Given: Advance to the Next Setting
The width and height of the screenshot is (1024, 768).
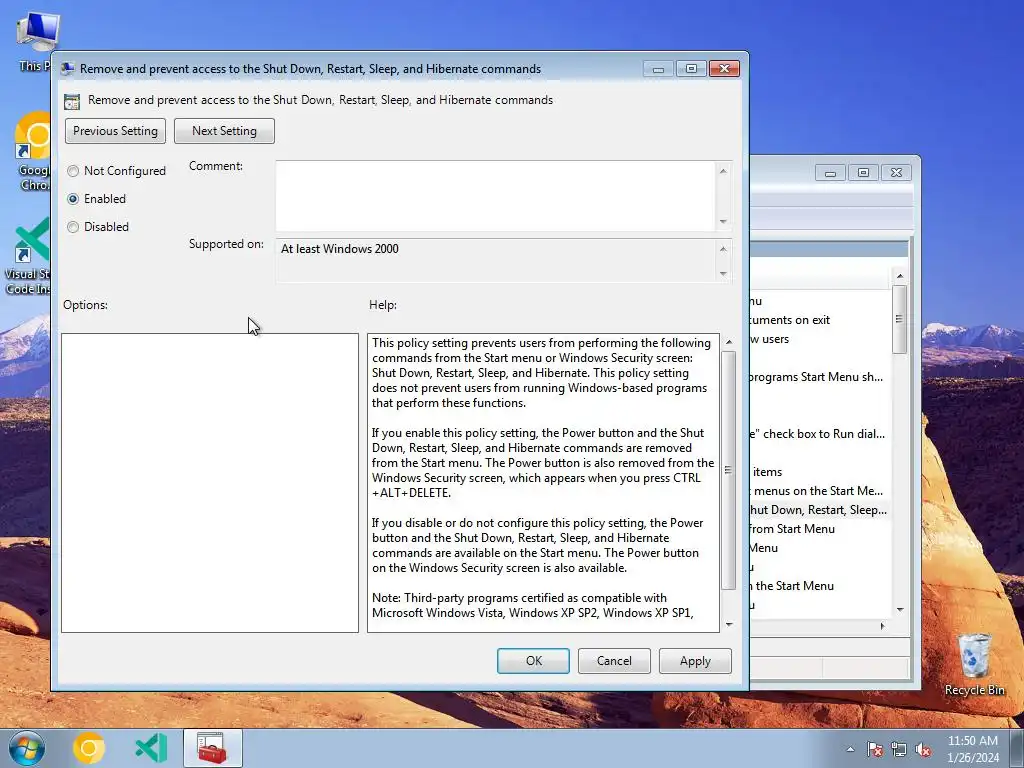Looking at the screenshot, I should (224, 131).
